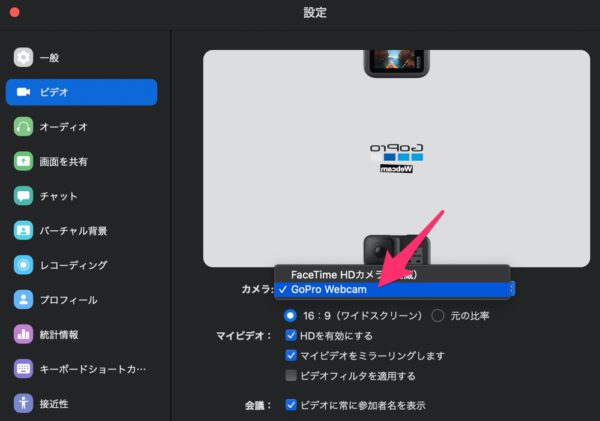Image resolution: width=600 pixels, height=421 pixels.
Task: Open チャット settings
Action: [x=81, y=196]
